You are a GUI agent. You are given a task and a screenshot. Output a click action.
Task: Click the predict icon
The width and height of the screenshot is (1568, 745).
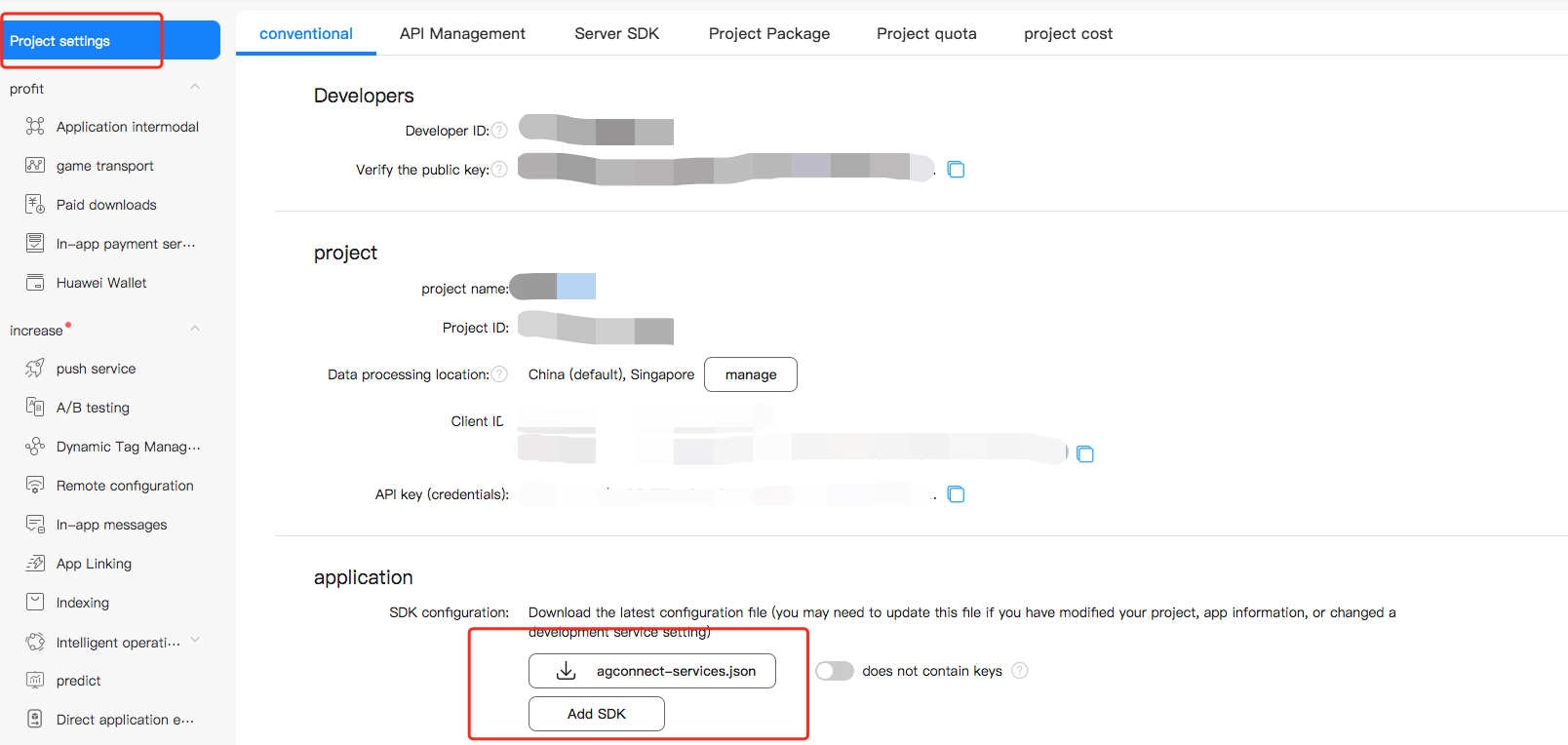point(35,680)
